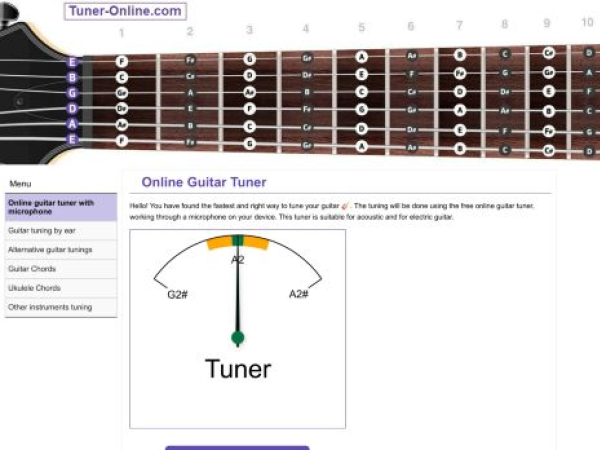Click fret number 5 above the fretboard
Viewport: 600px width, 450px height.
[362, 27]
